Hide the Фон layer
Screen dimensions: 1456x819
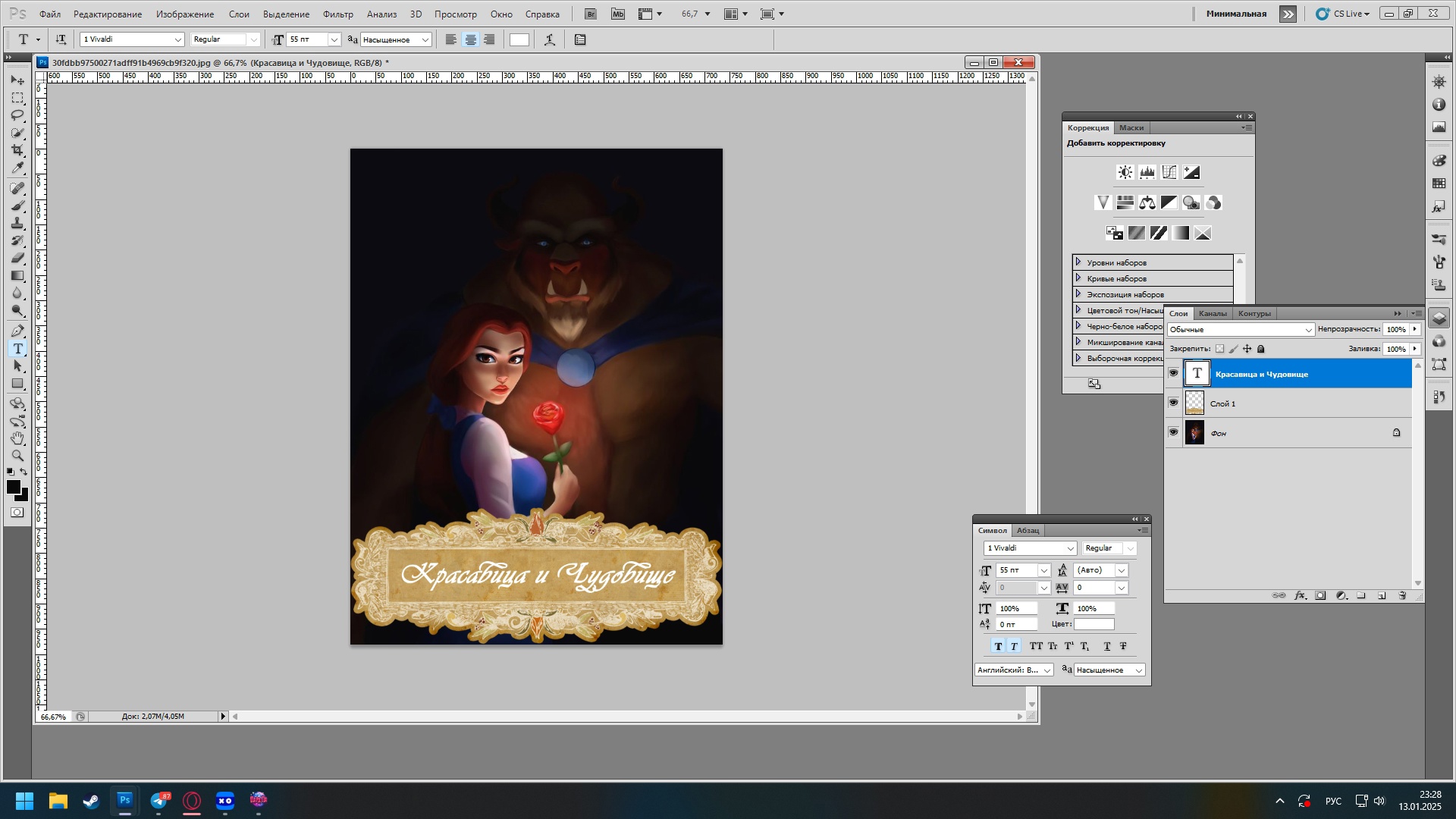[x=1173, y=433]
